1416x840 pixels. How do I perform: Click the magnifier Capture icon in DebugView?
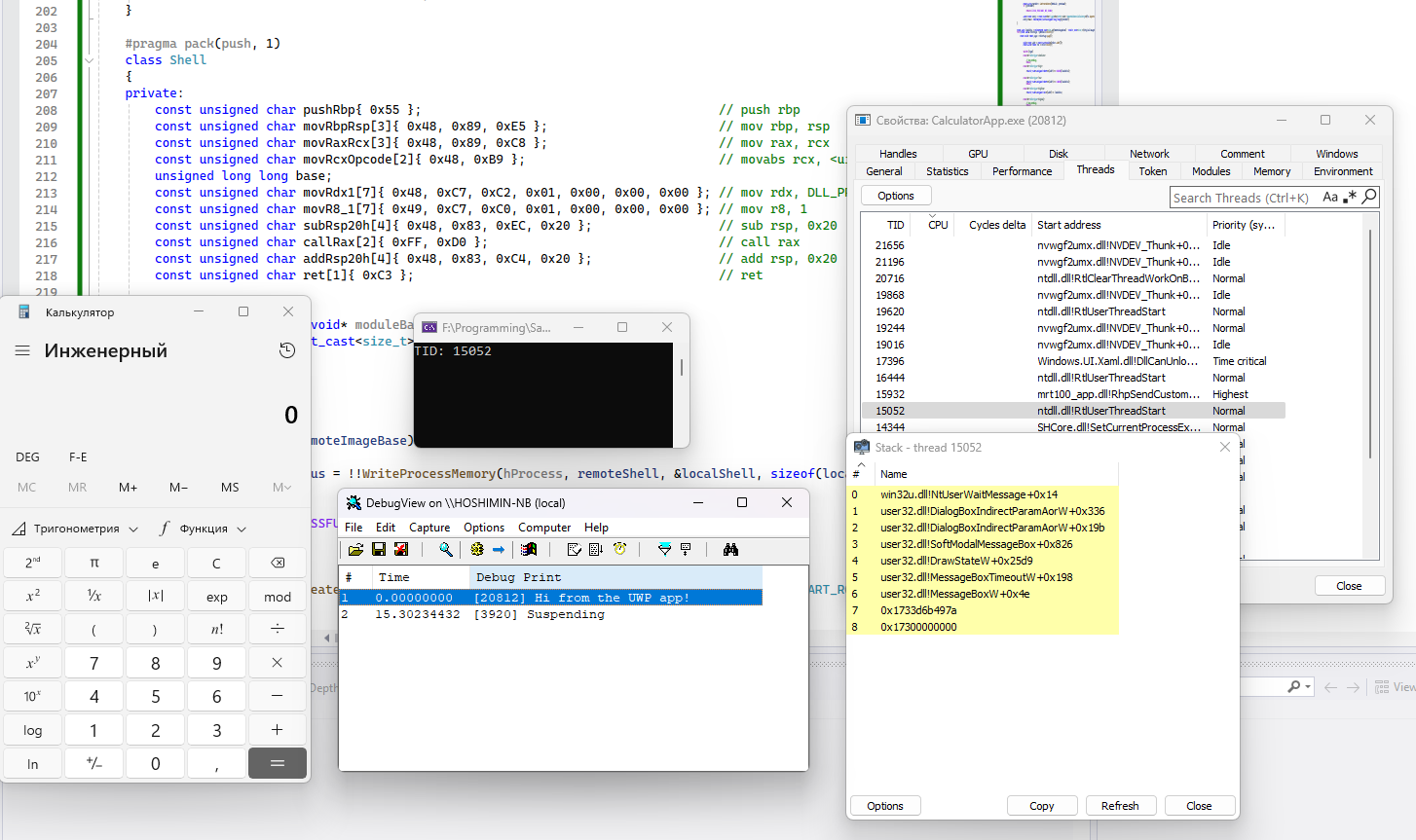pyautogui.click(x=445, y=550)
